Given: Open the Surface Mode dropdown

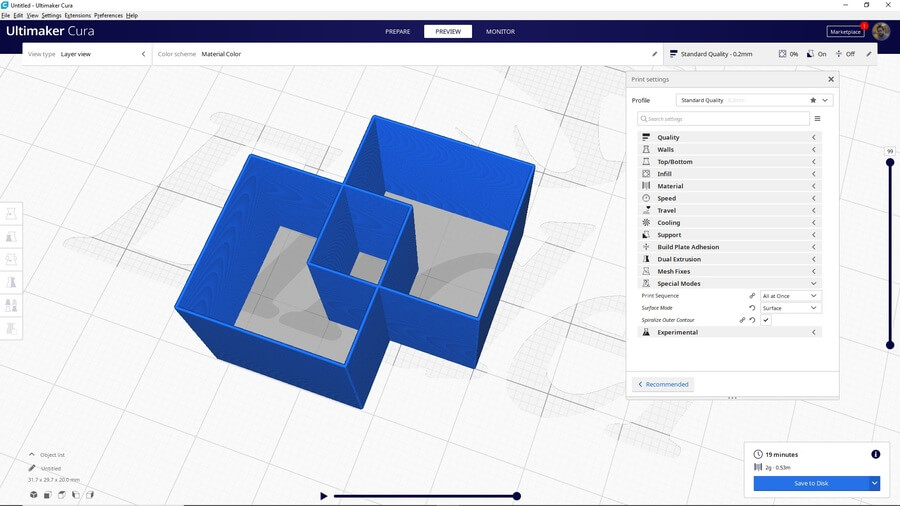Looking at the screenshot, I should click(x=790, y=308).
